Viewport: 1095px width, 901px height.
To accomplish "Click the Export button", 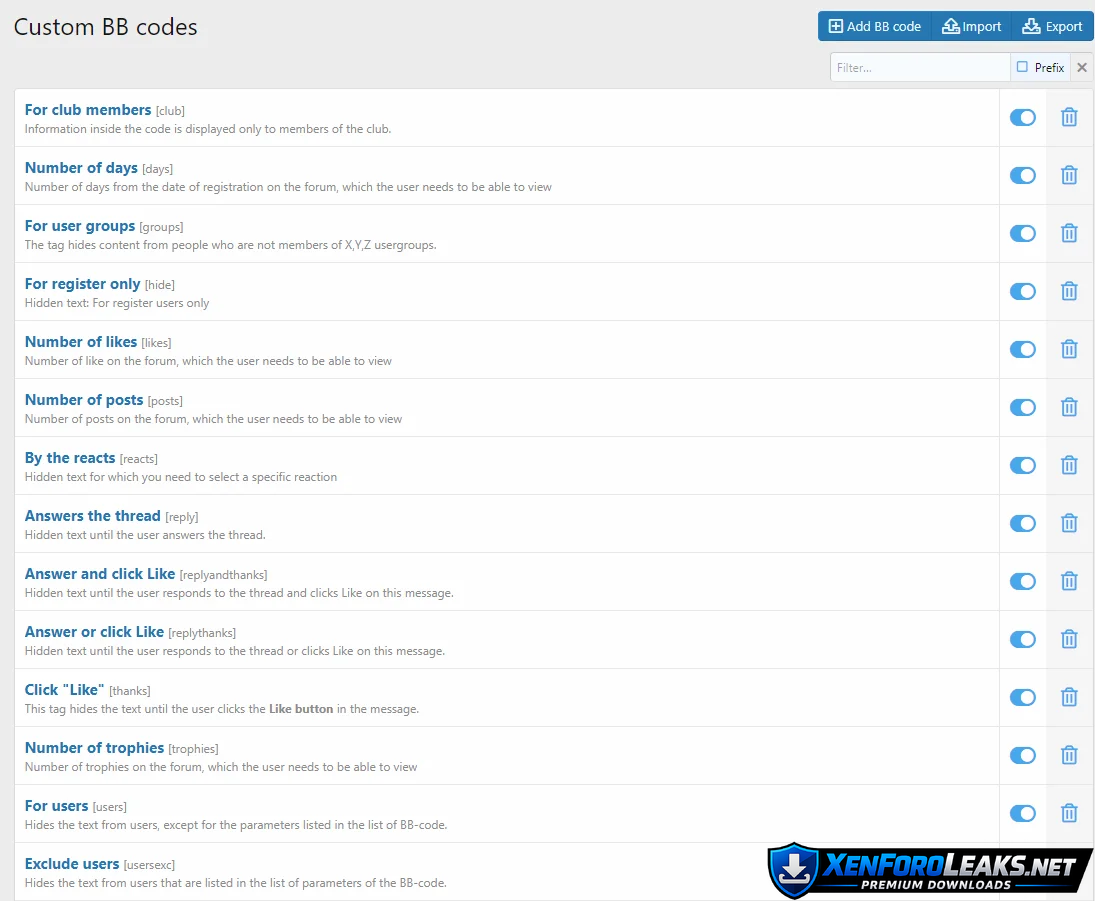I will (1052, 27).
